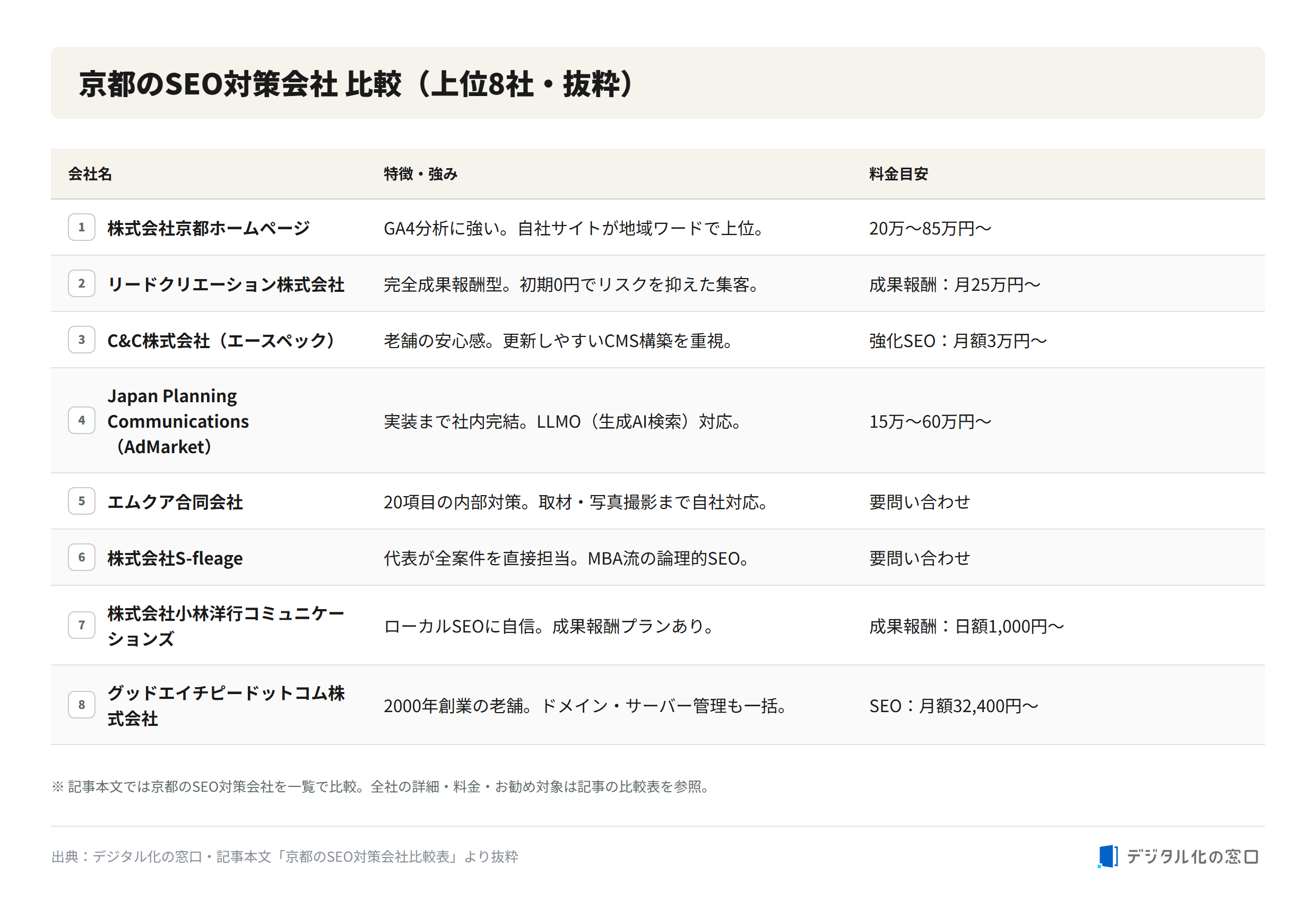Select company name エムクア合同会社
The image size is (1316, 918).
[175, 502]
